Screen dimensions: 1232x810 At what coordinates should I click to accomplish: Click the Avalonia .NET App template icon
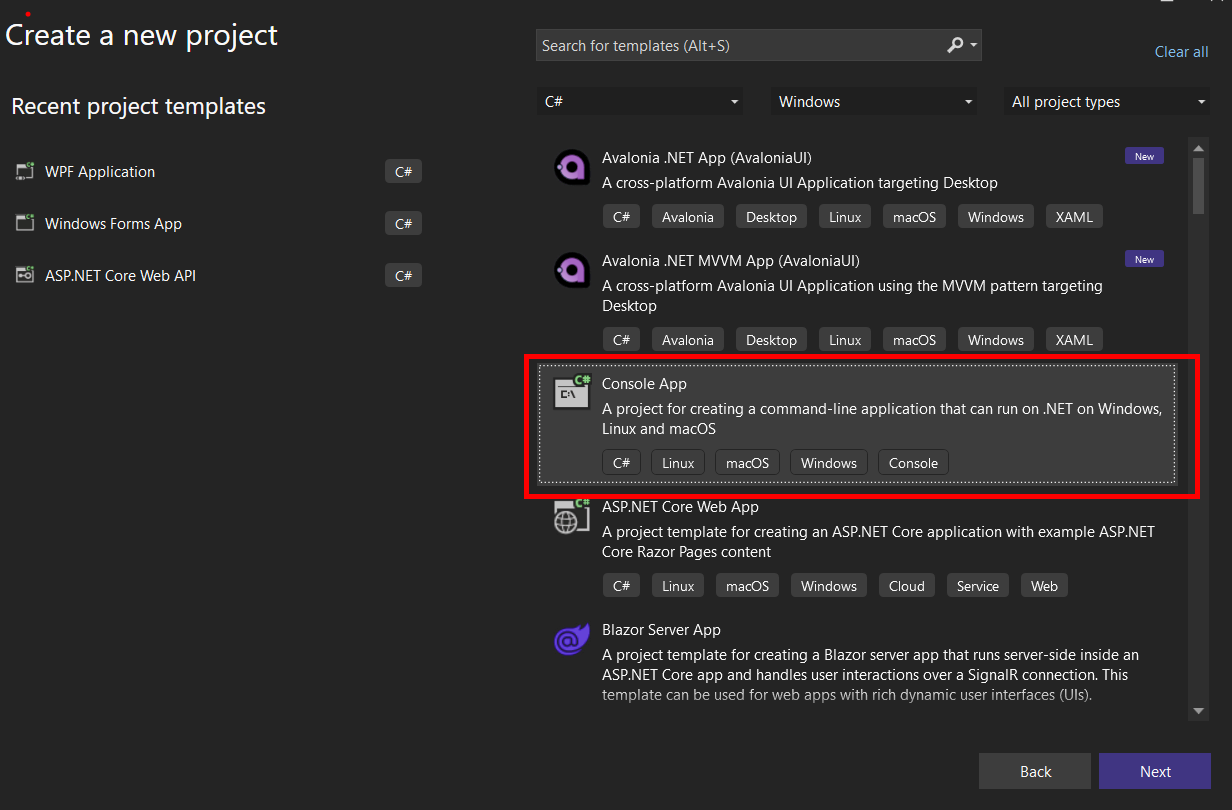coord(572,166)
